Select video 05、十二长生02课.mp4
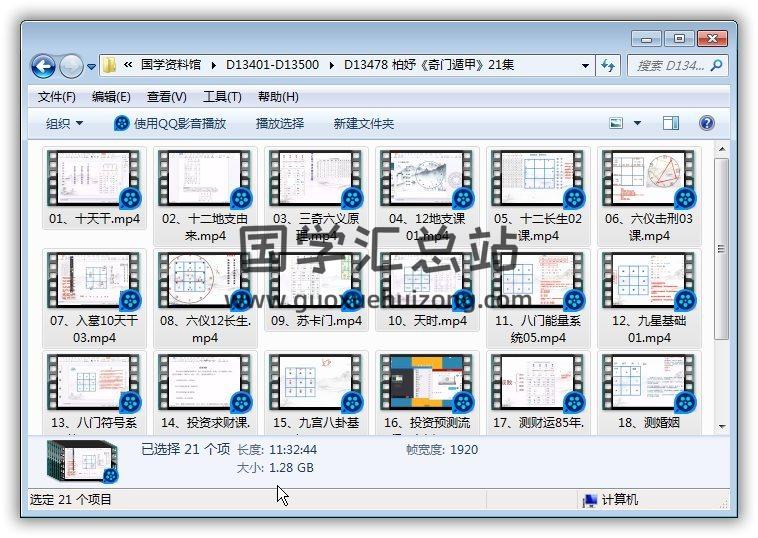This screenshot has height=538, width=758. click(x=538, y=196)
